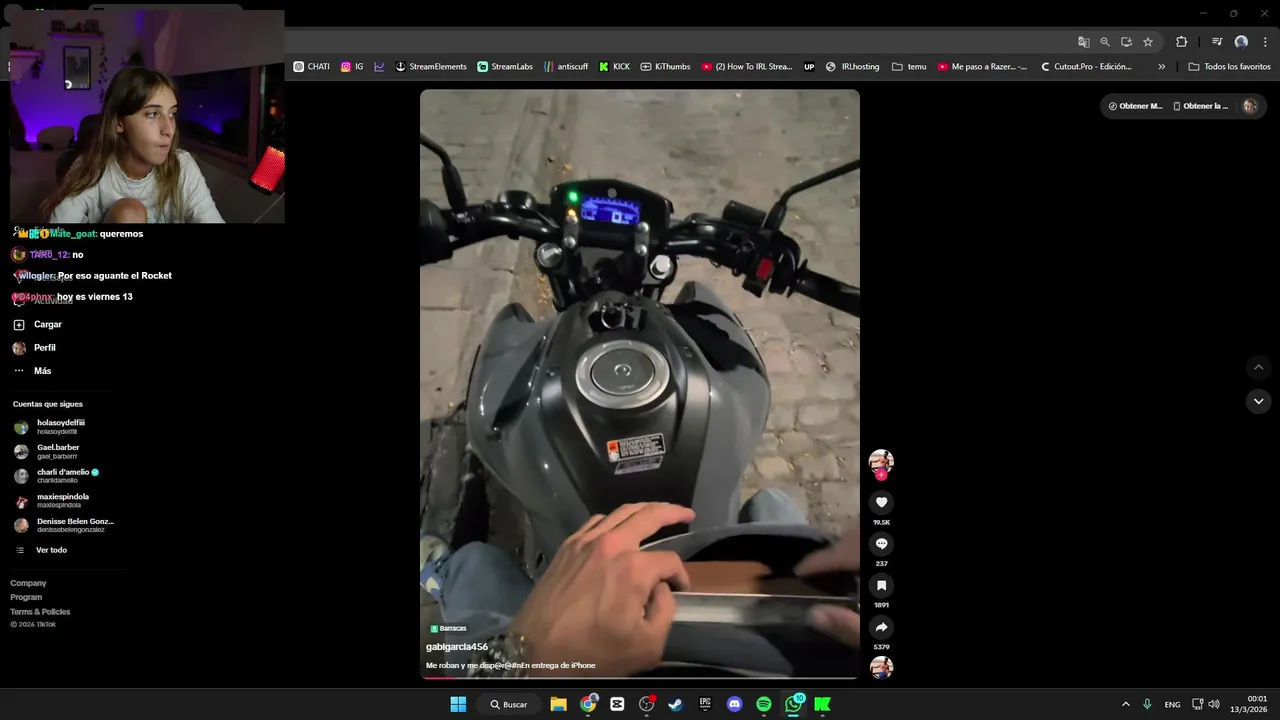This screenshot has width=1280, height=720.
Task: Open the StreamLabs bookmark
Action: click(505, 67)
